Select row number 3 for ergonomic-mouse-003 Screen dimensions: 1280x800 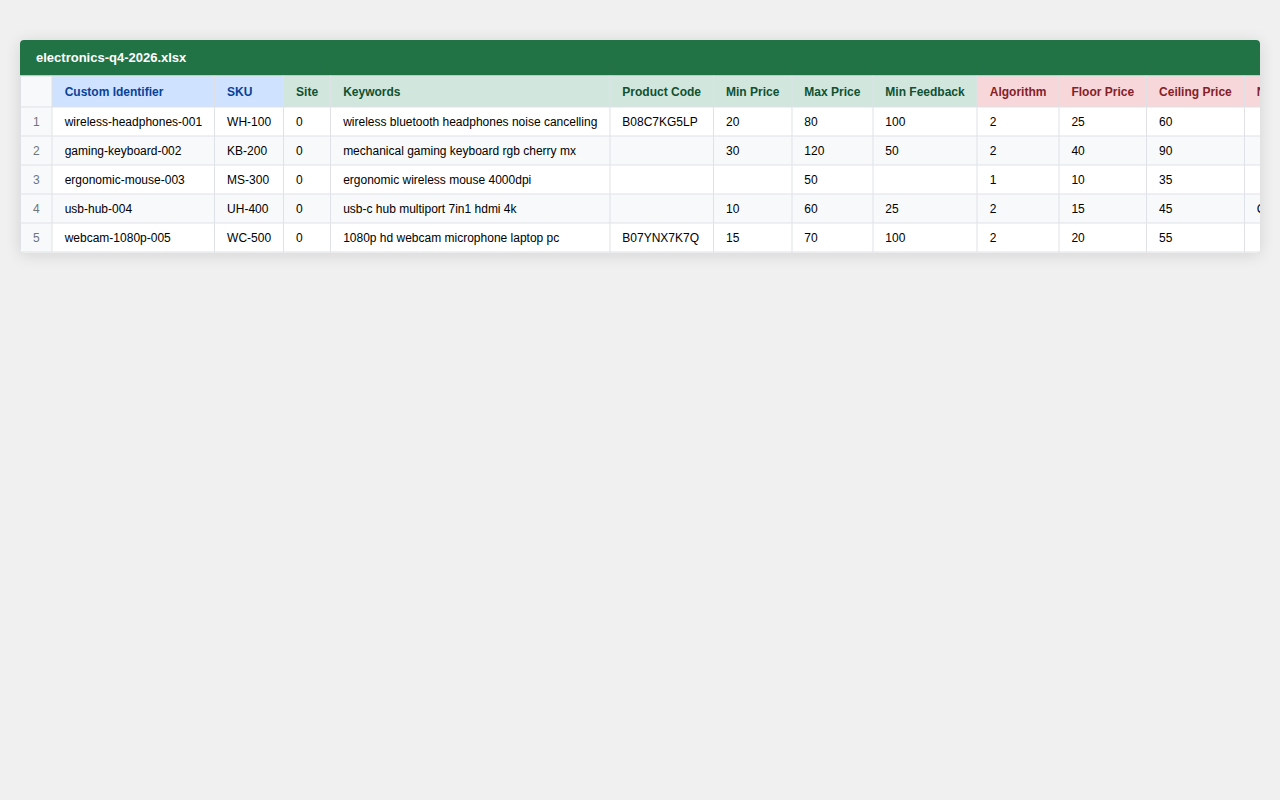[x=36, y=179]
